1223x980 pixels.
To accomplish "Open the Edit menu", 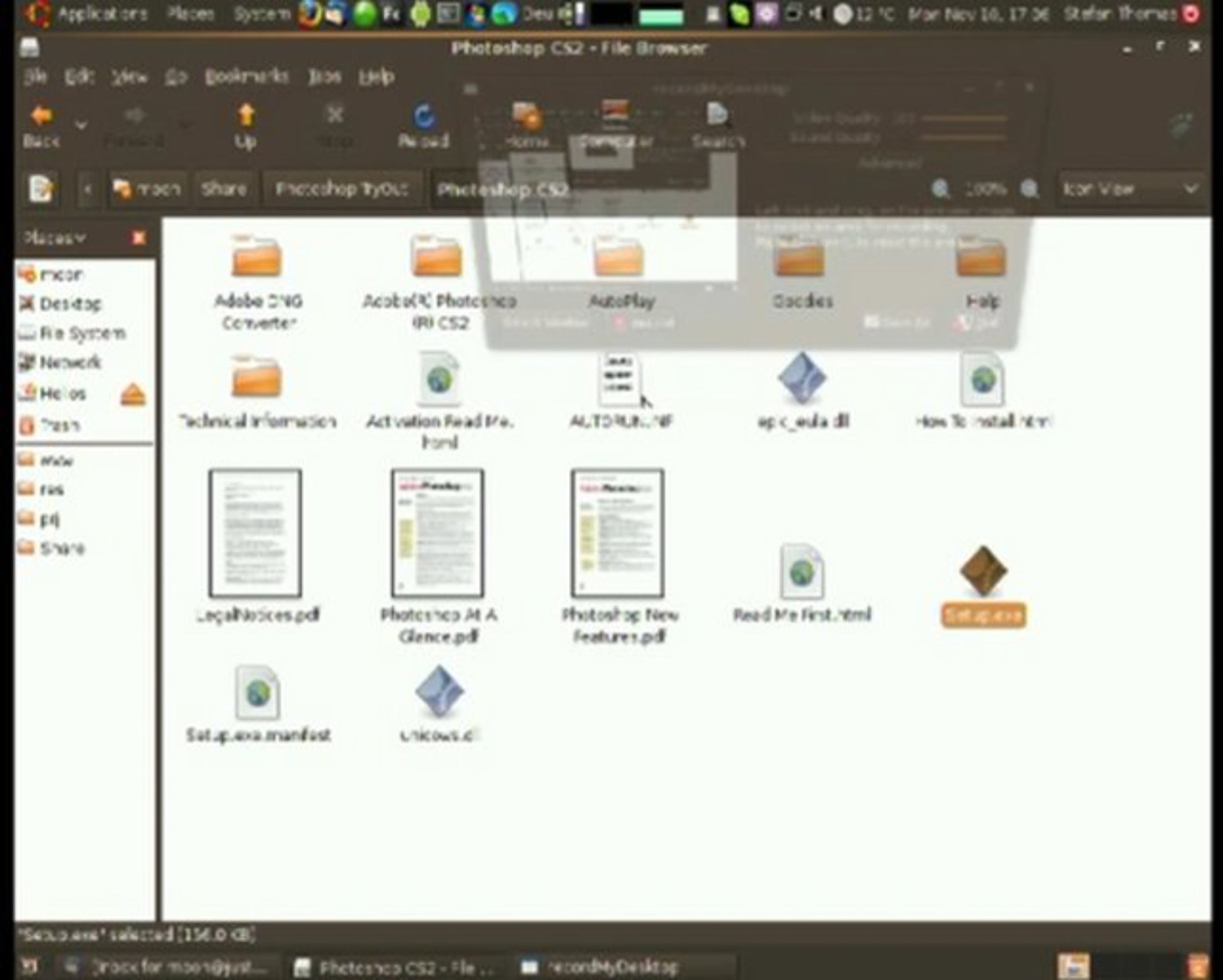I will (x=78, y=76).
